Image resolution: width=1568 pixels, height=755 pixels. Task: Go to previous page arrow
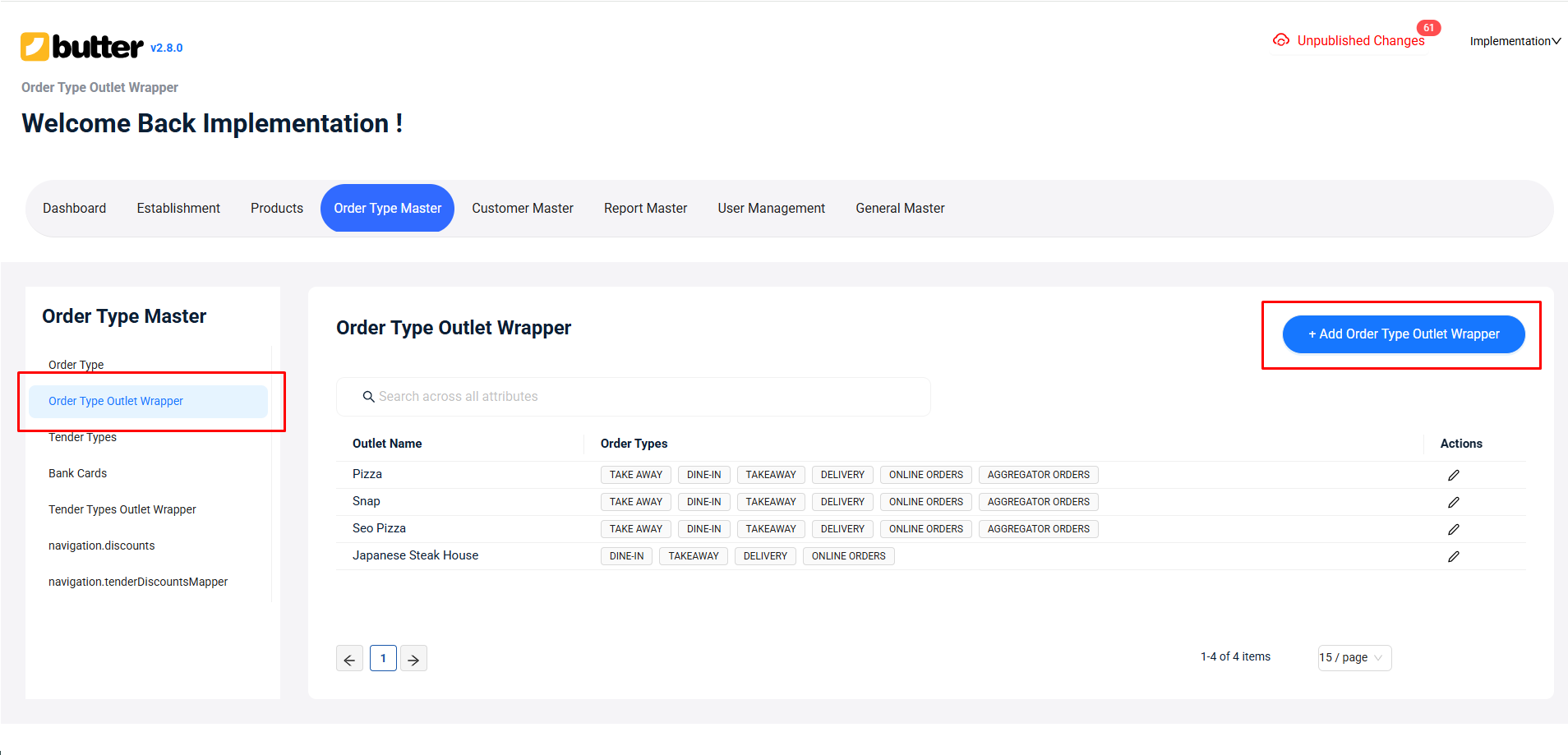pyautogui.click(x=349, y=659)
